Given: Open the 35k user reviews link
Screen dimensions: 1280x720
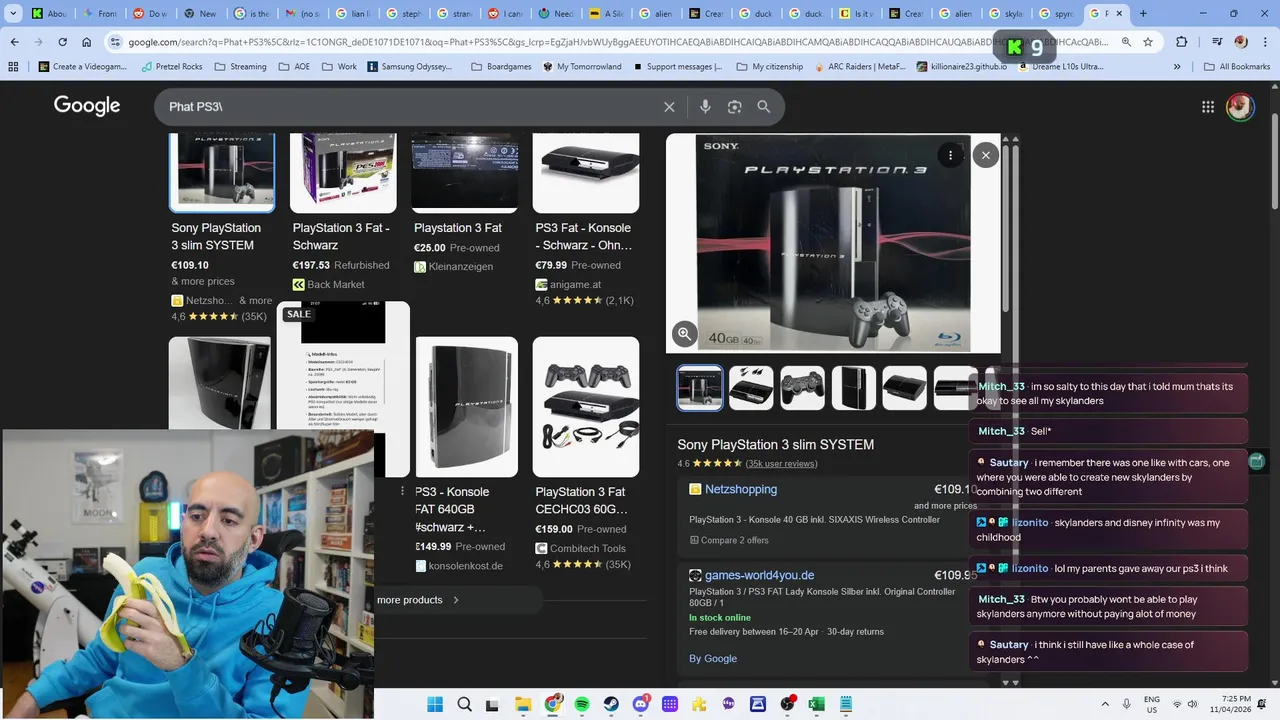Looking at the screenshot, I should 781,463.
